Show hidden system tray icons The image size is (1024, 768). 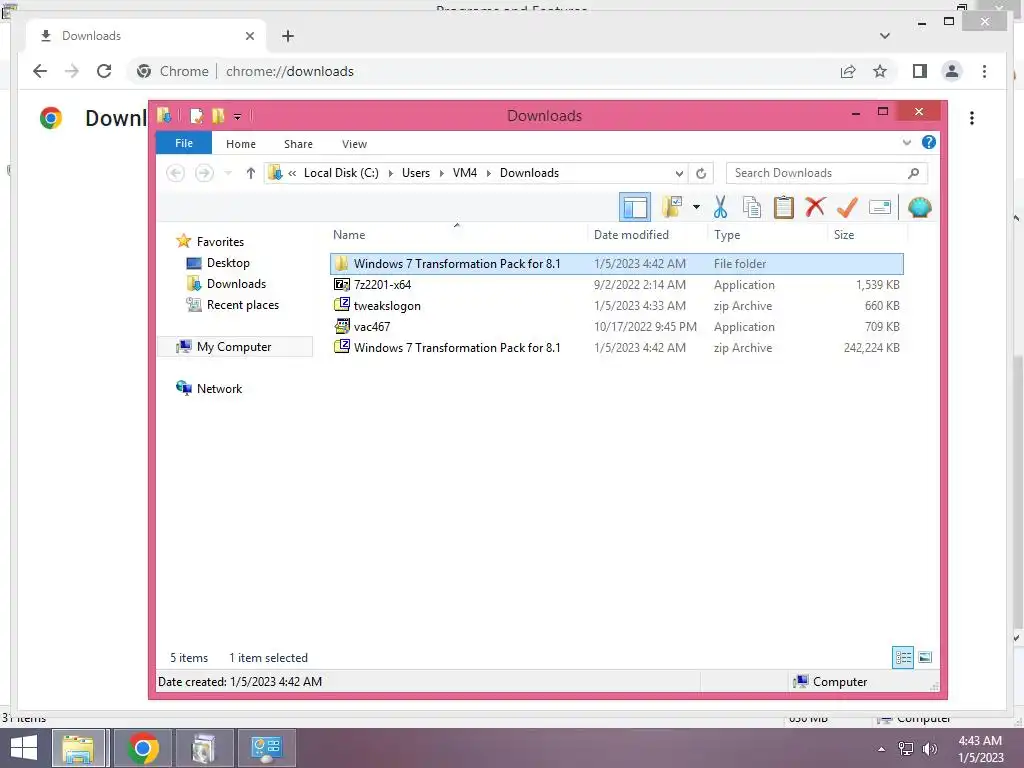882,749
